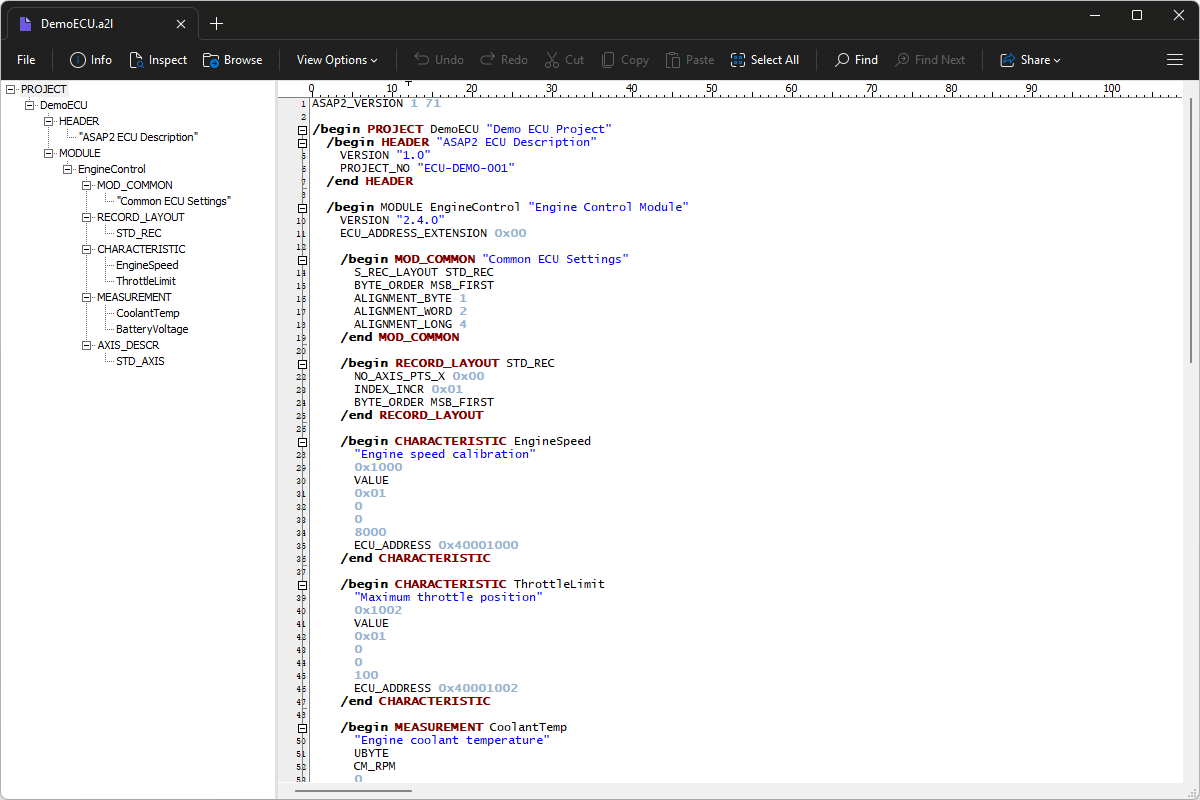
Task: Cut the selected text
Action: click(564, 60)
